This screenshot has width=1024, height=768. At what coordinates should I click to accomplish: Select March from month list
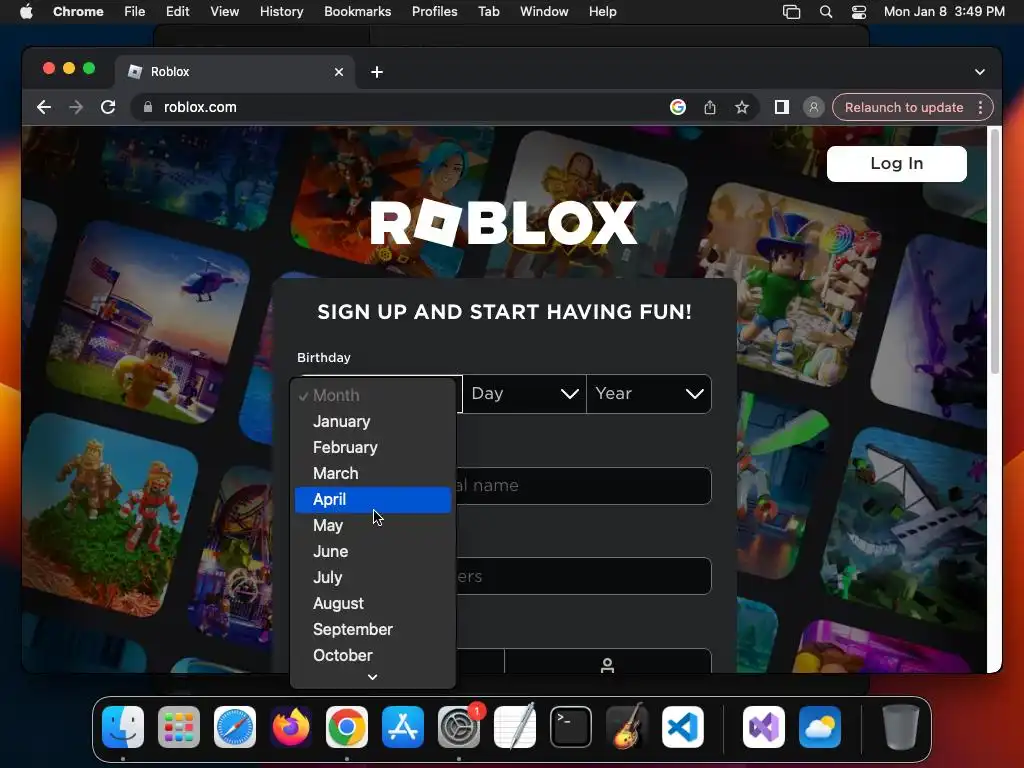(x=373, y=473)
